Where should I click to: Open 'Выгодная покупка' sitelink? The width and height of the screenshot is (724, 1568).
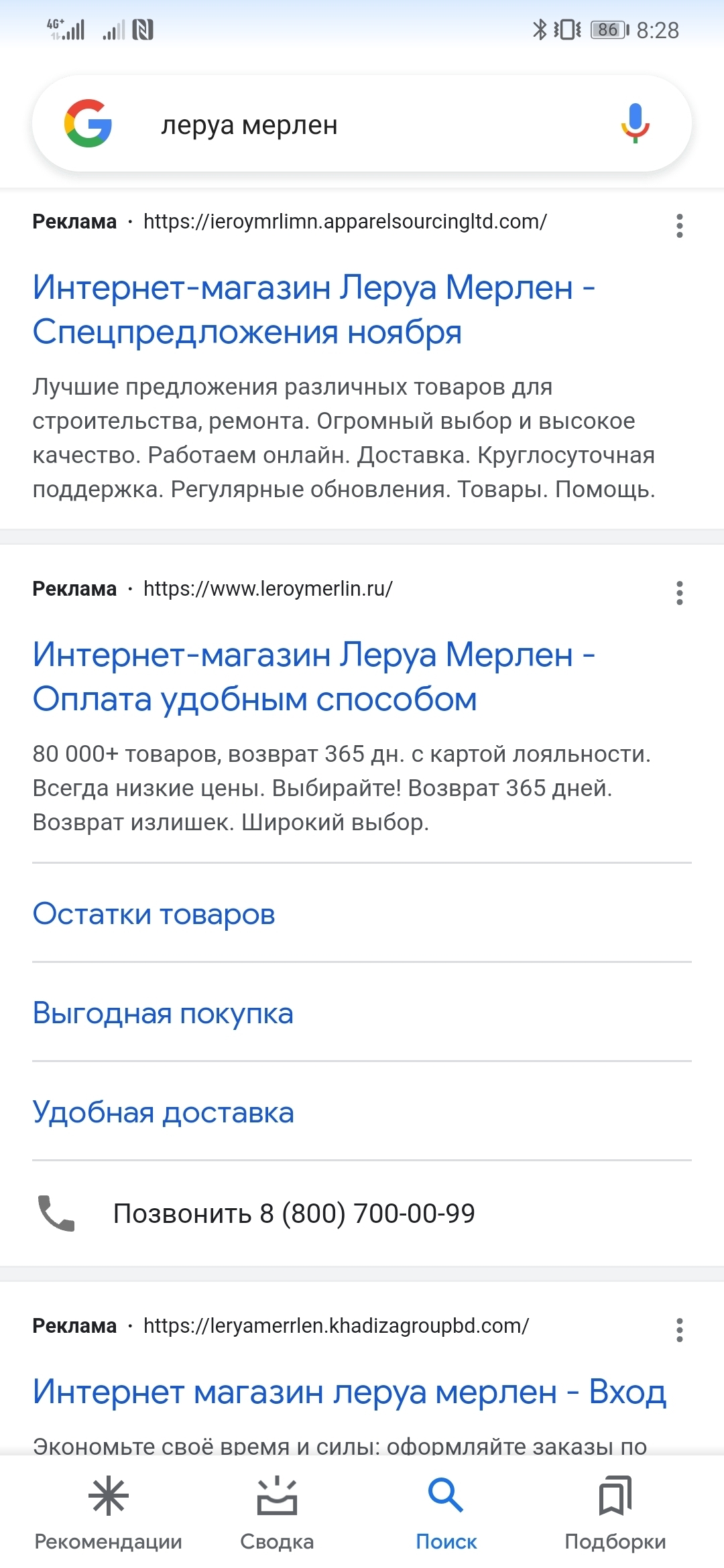click(163, 1013)
